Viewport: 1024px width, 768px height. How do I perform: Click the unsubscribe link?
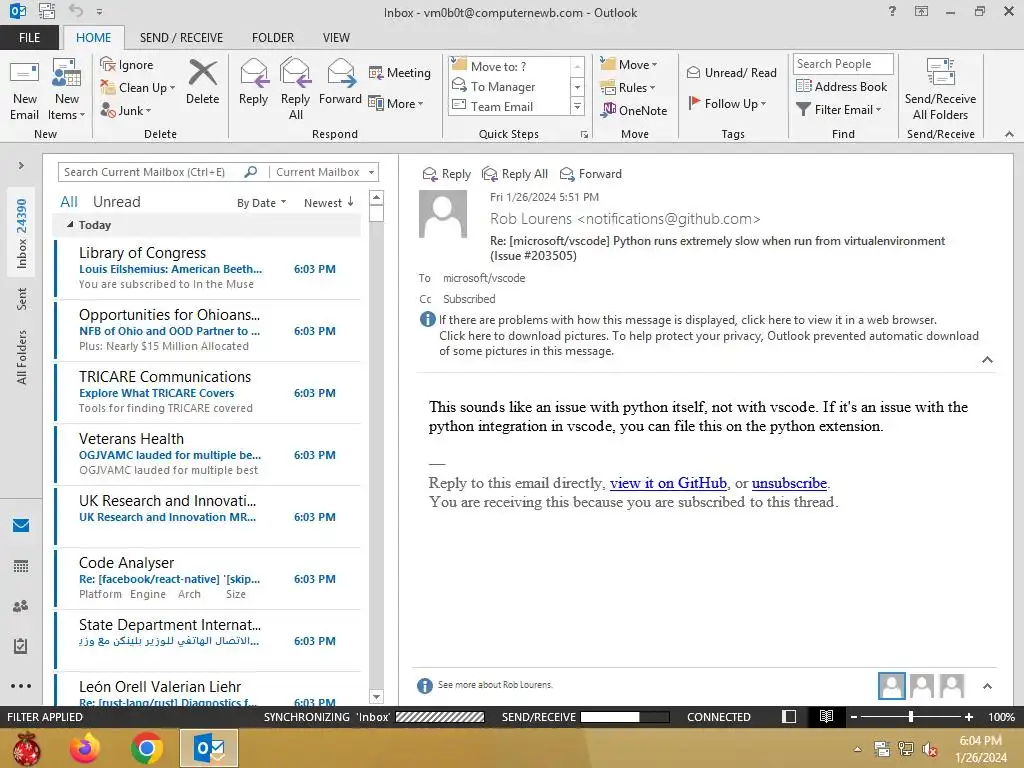click(789, 483)
